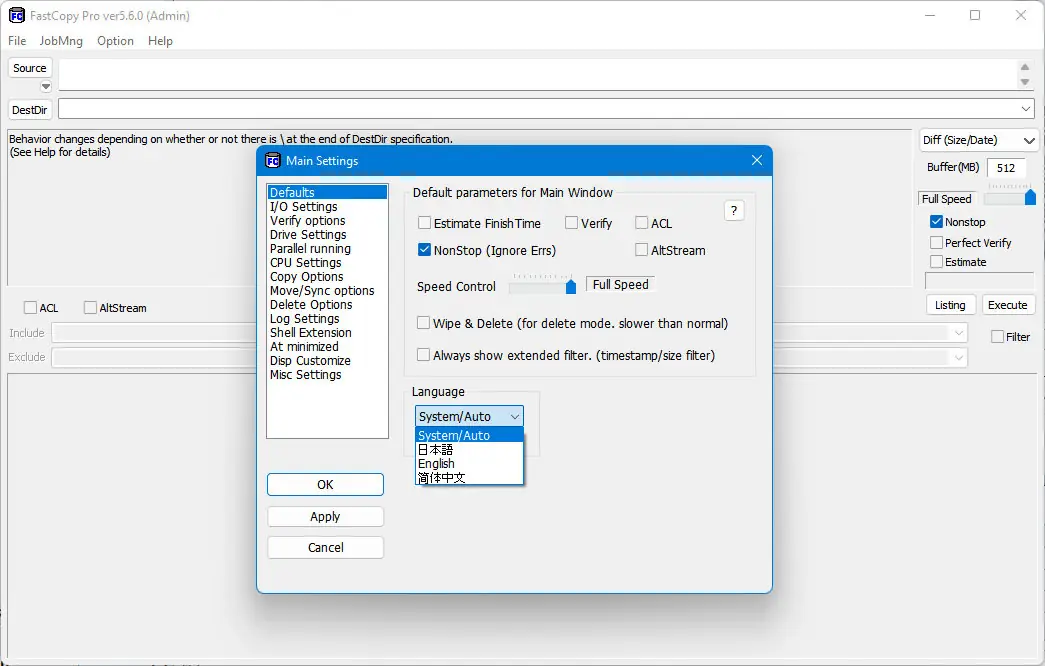Open the Diff (Size/Date) mode dropdown
1045x666 pixels.
978,140
